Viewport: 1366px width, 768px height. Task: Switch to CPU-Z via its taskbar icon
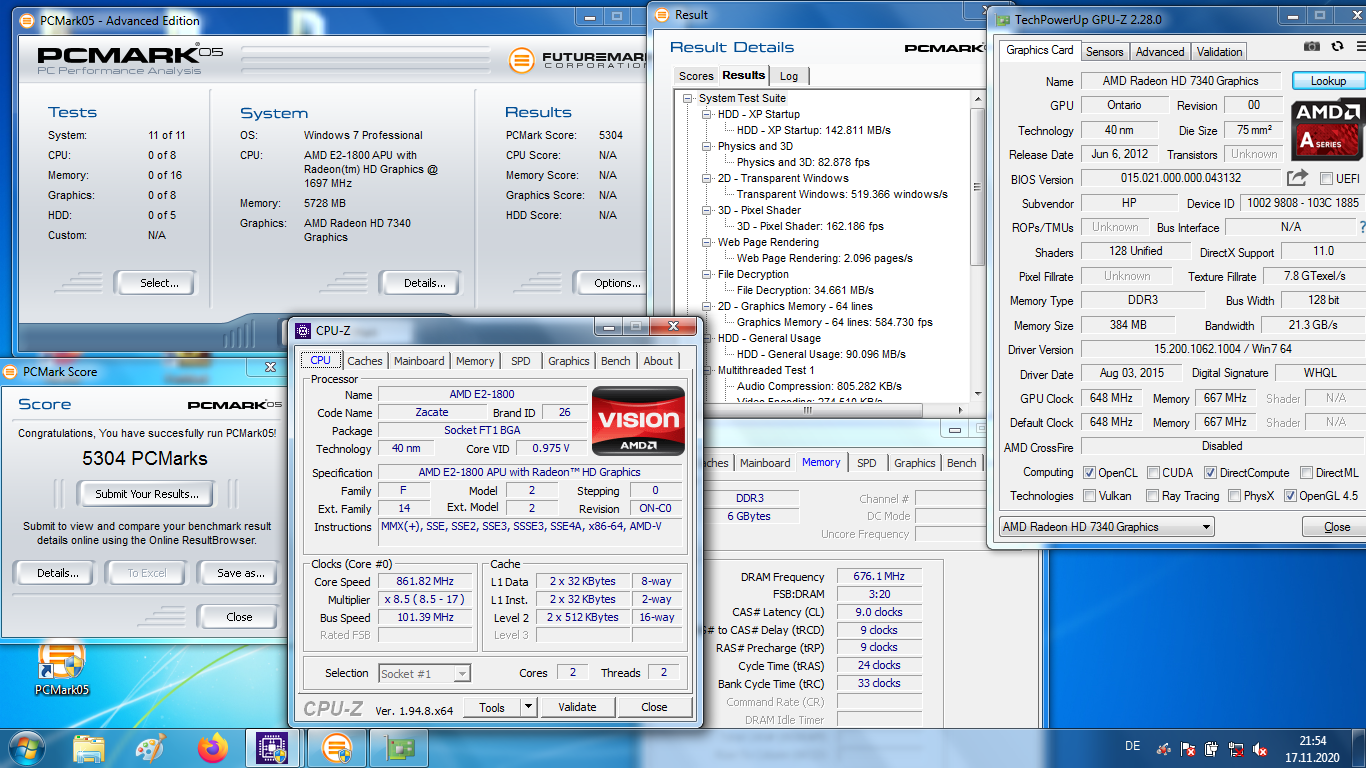(x=273, y=747)
